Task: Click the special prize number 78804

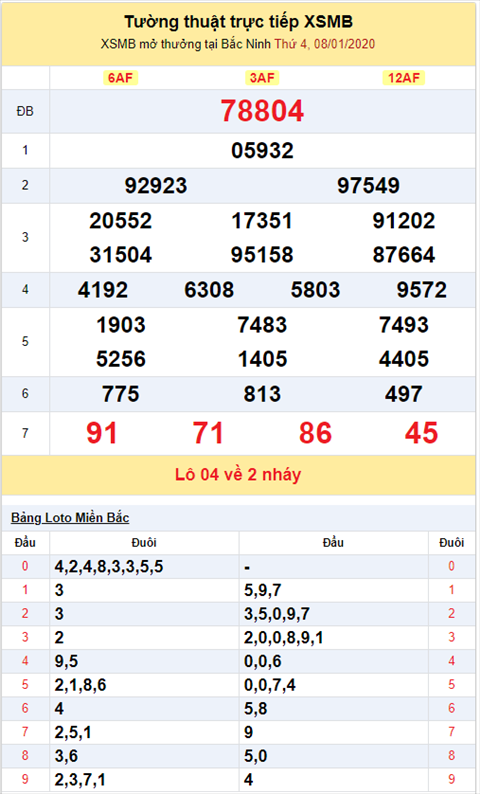Action: click(262, 111)
